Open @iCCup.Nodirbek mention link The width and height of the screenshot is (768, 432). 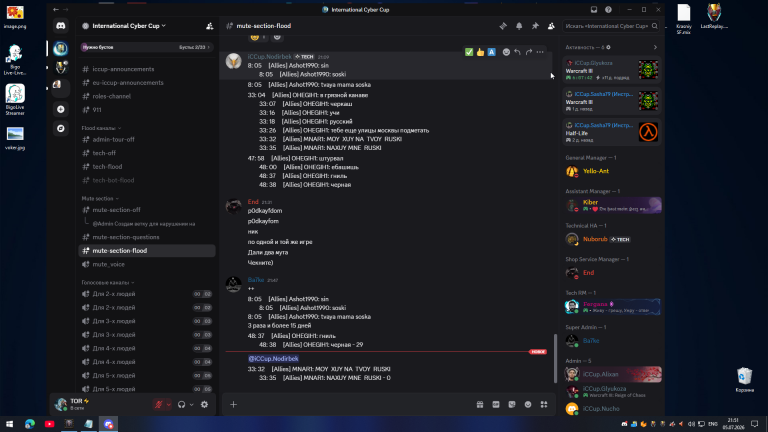(273, 359)
